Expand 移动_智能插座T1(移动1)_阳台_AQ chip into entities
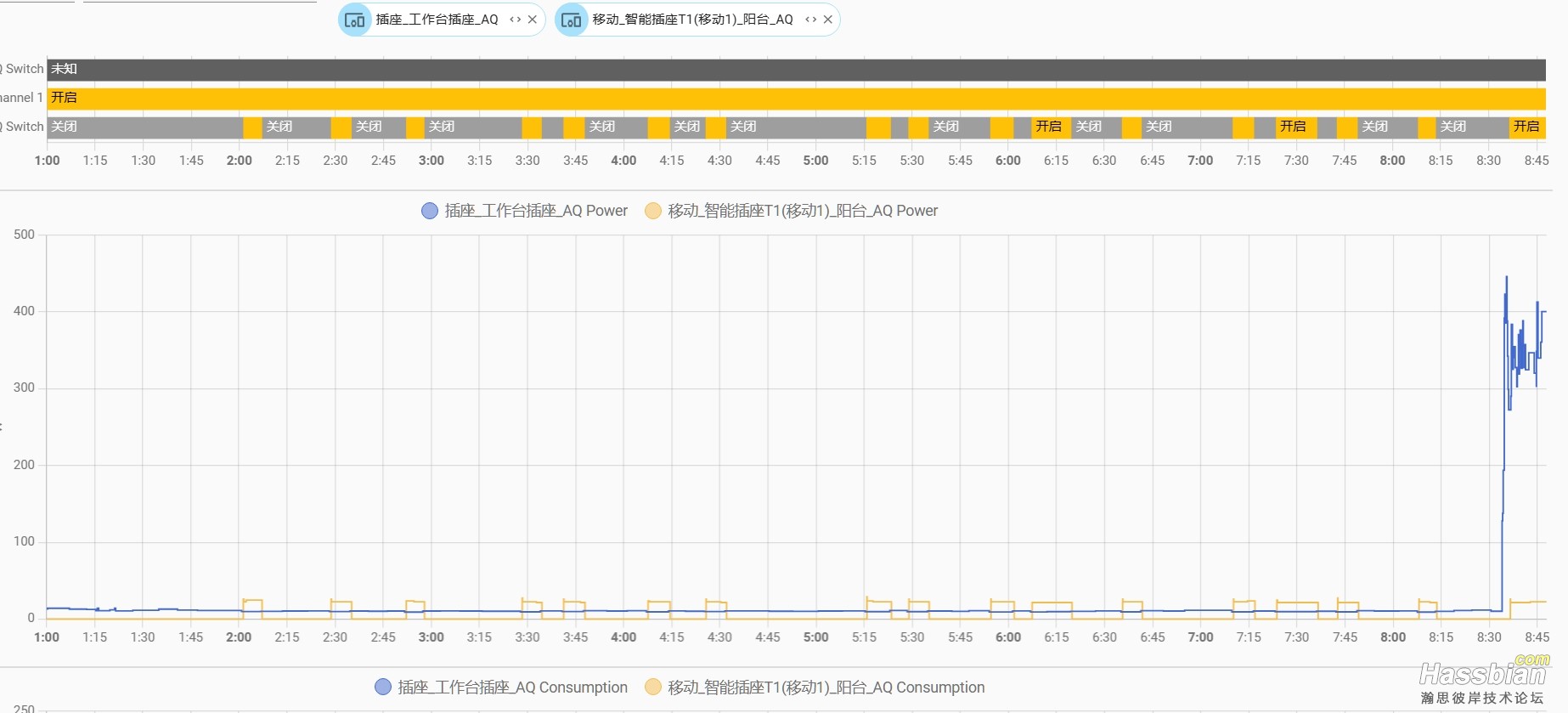The height and width of the screenshot is (713, 1568). pyautogui.click(x=810, y=20)
